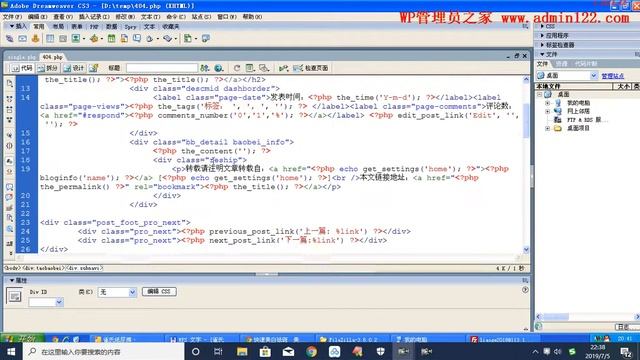The image size is (640, 360).
Task: Switch to the 404.php document tab
Action: point(53,57)
